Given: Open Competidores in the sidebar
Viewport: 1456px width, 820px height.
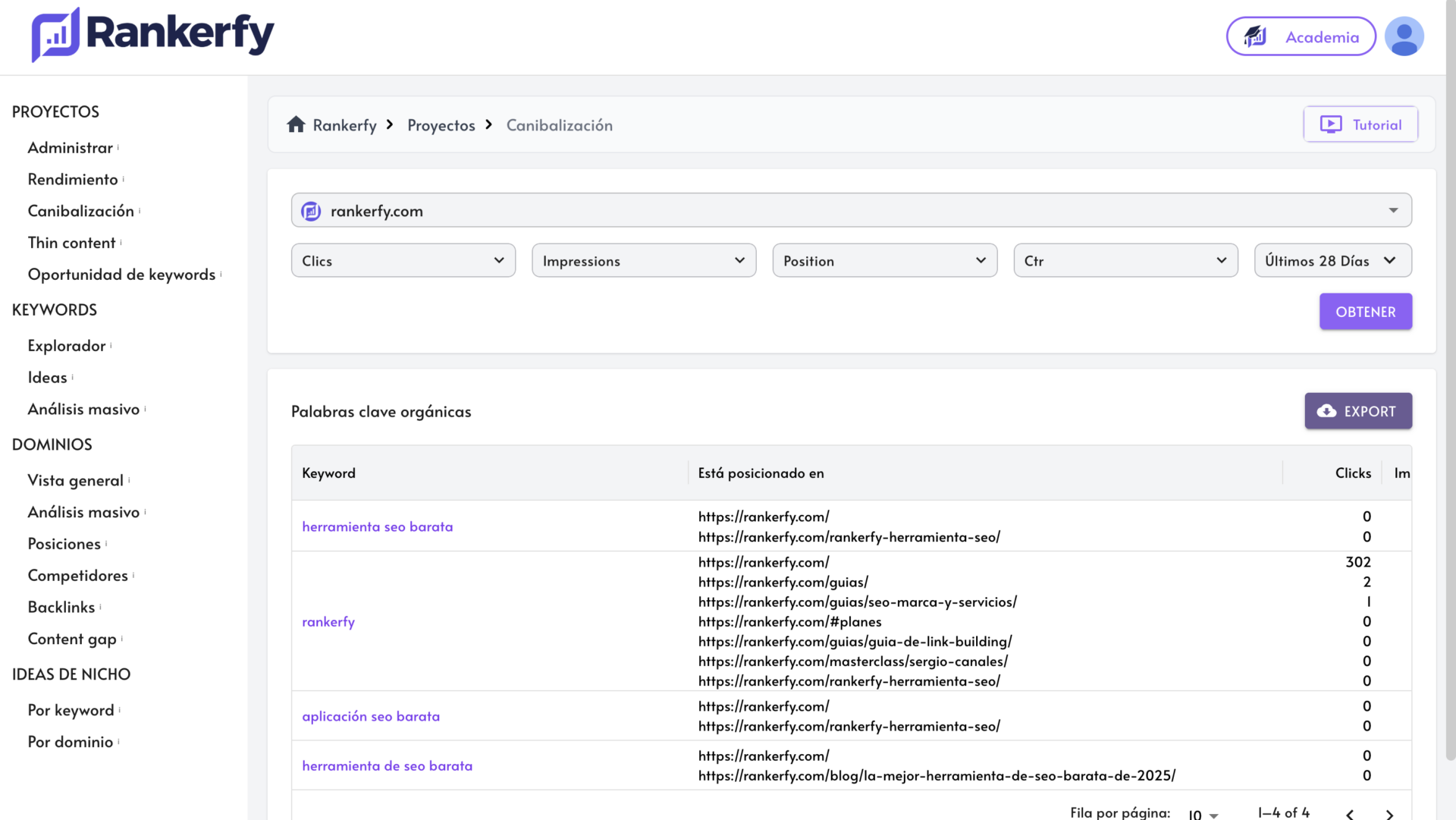Looking at the screenshot, I should [78, 576].
